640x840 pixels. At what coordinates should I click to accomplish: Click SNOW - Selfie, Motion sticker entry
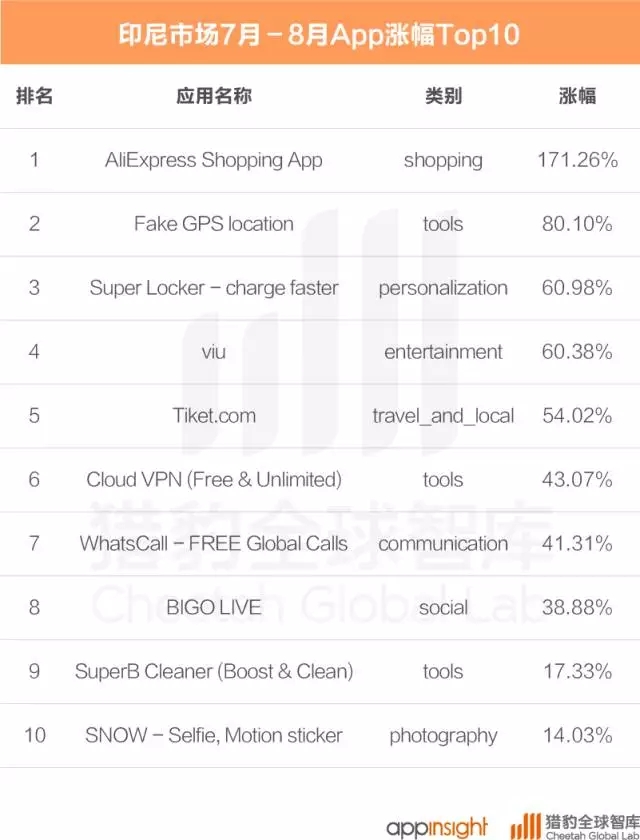tap(214, 735)
